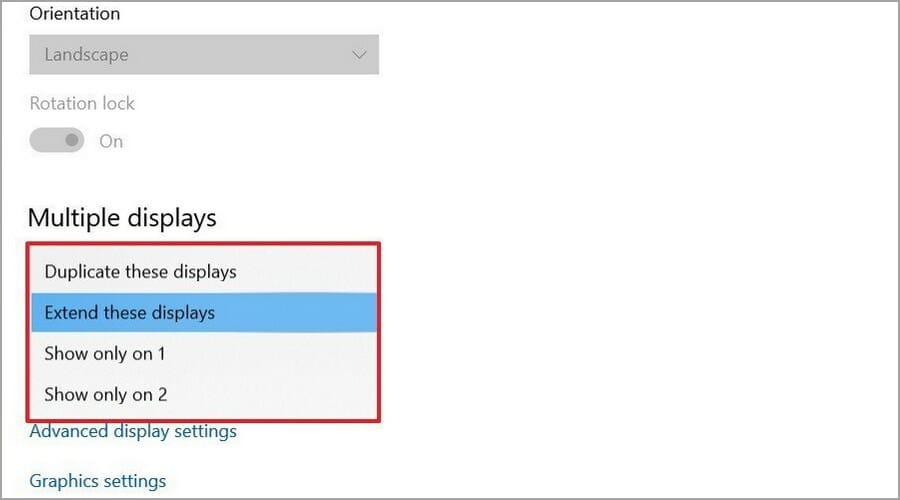
Task: Open the Landscape orientation dropdown
Action: point(204,55)
